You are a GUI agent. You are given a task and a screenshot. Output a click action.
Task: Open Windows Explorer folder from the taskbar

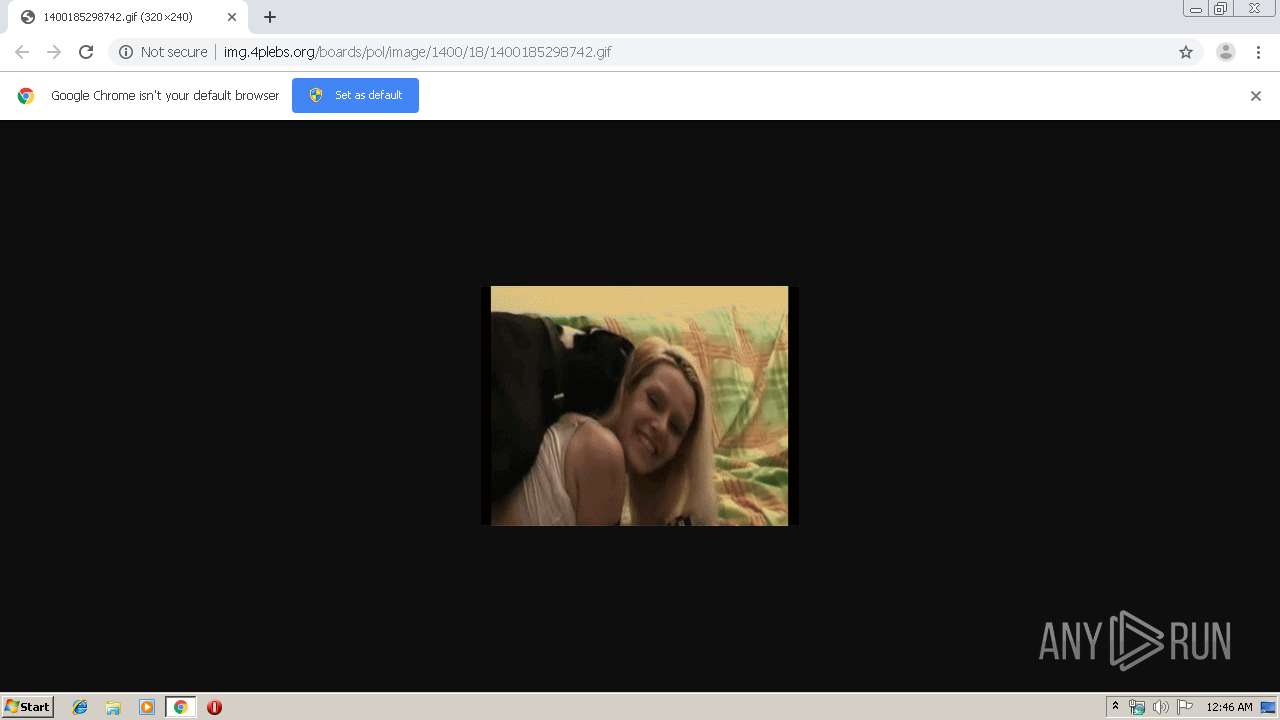coord(113,707)
